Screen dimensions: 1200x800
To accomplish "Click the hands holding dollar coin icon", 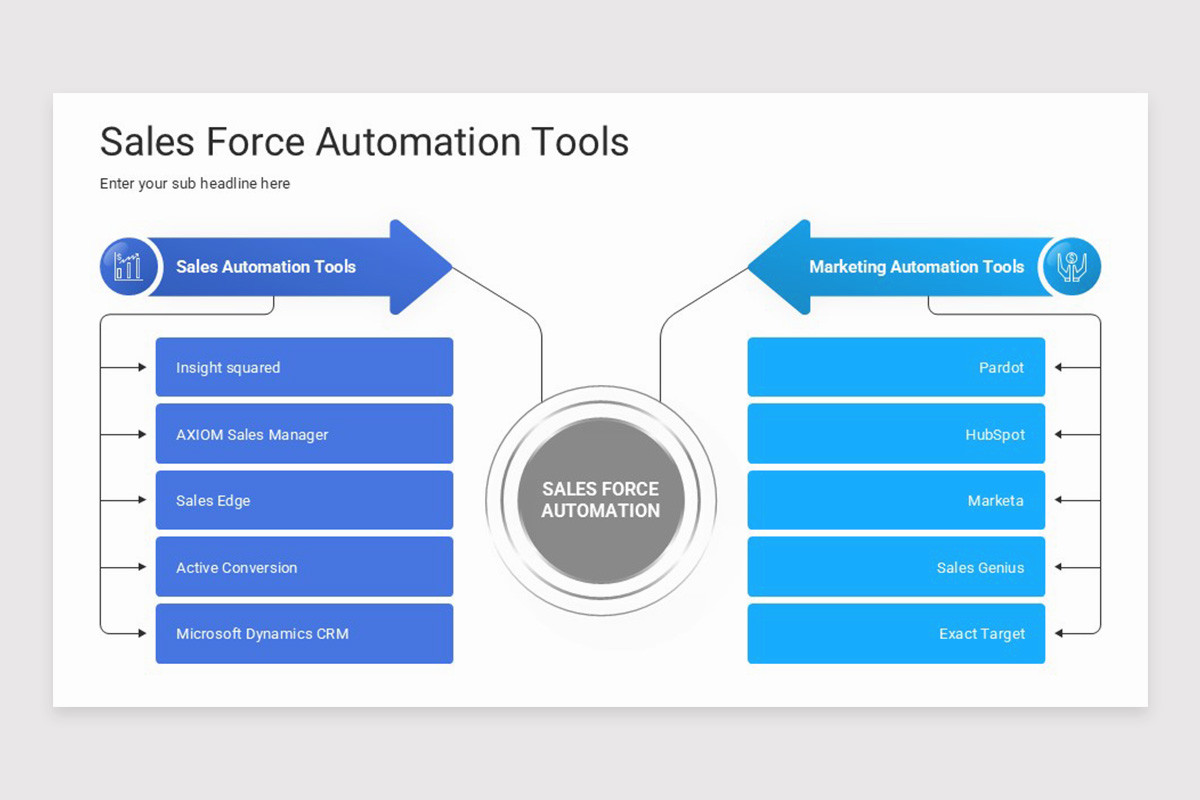I will point(1071,267).
